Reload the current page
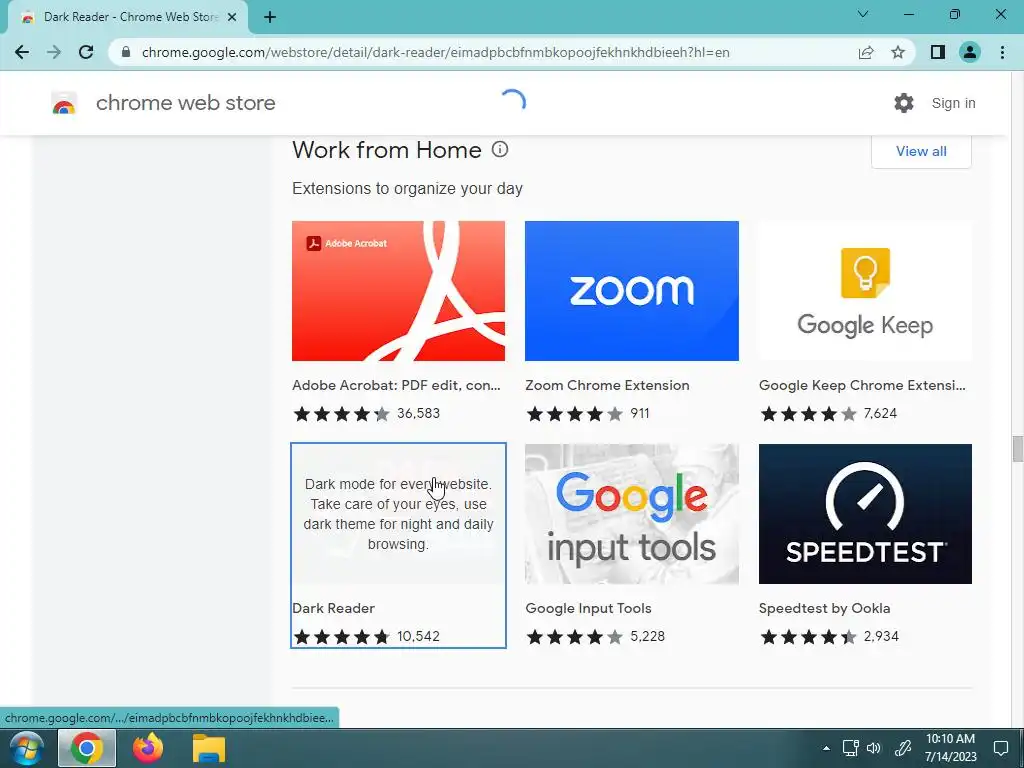 click(86, 52)
